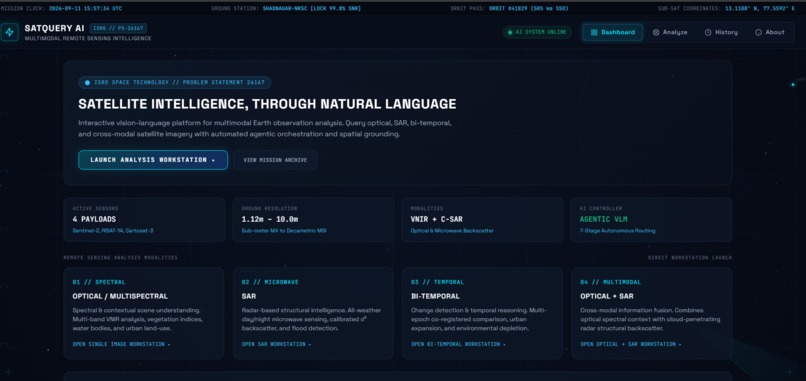Click Shadnagar-NRSC ground station text
The width and height of the screenshot is (806, 381).
[312, 9]
